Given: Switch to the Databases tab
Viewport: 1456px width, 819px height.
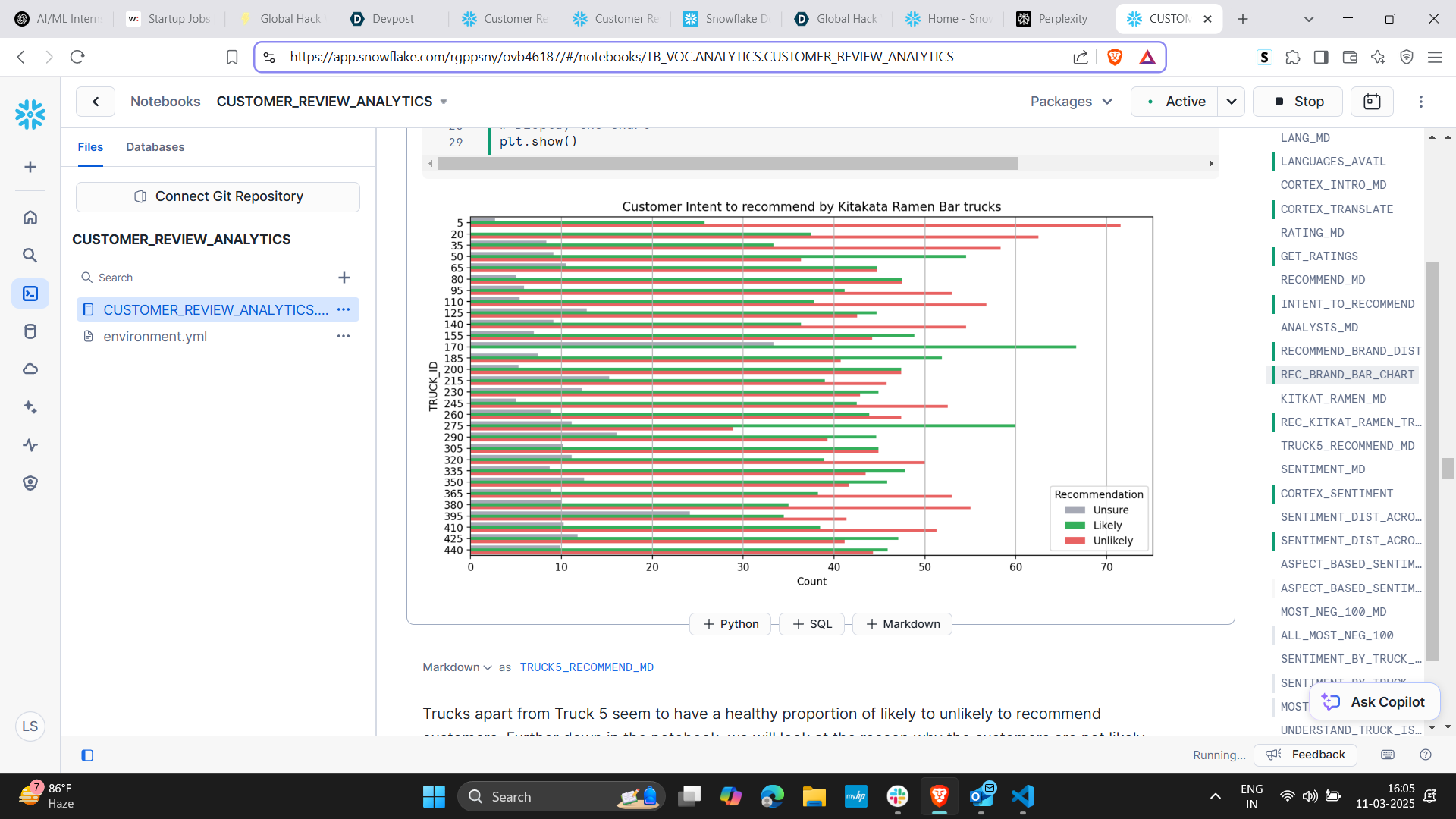Looking at the screenshot, I should [x=155, y=147].
